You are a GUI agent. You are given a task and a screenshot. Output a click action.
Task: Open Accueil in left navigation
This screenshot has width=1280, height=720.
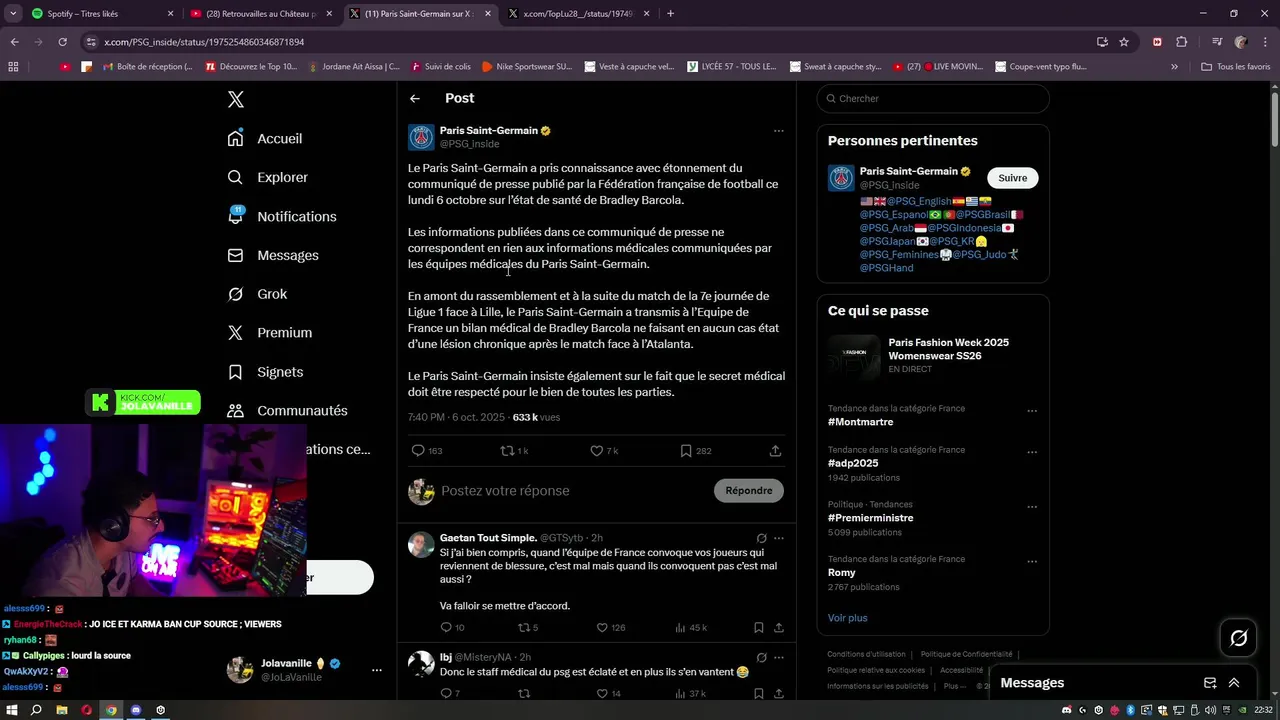click(265, 138)
